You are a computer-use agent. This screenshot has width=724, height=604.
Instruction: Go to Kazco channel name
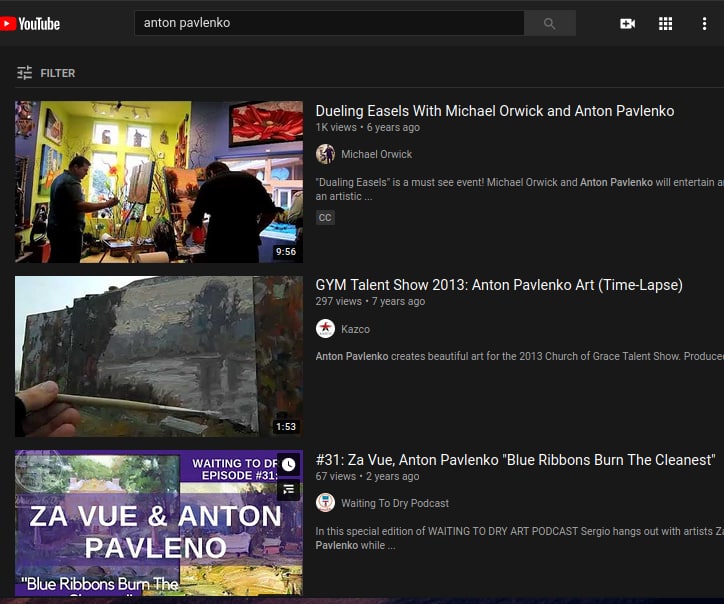[355, 329]
